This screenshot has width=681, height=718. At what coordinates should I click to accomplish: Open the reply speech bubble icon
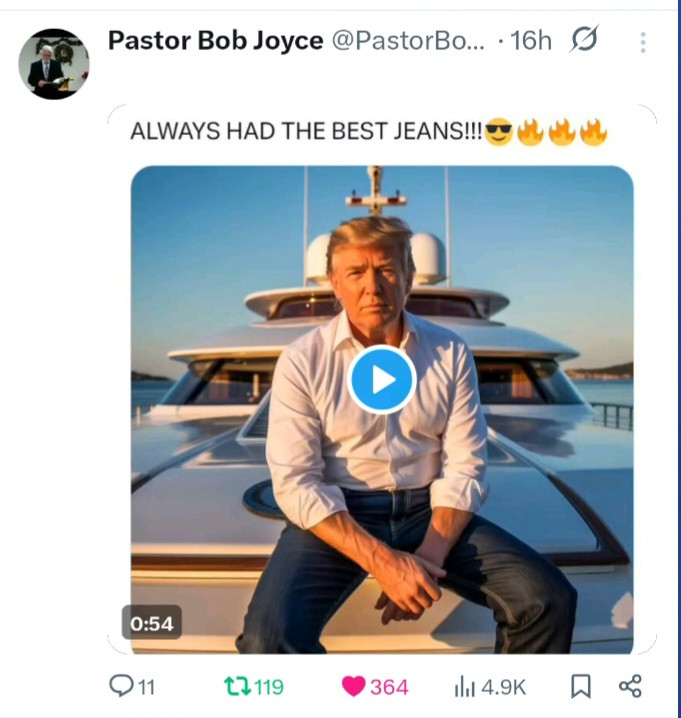[121, 686]
